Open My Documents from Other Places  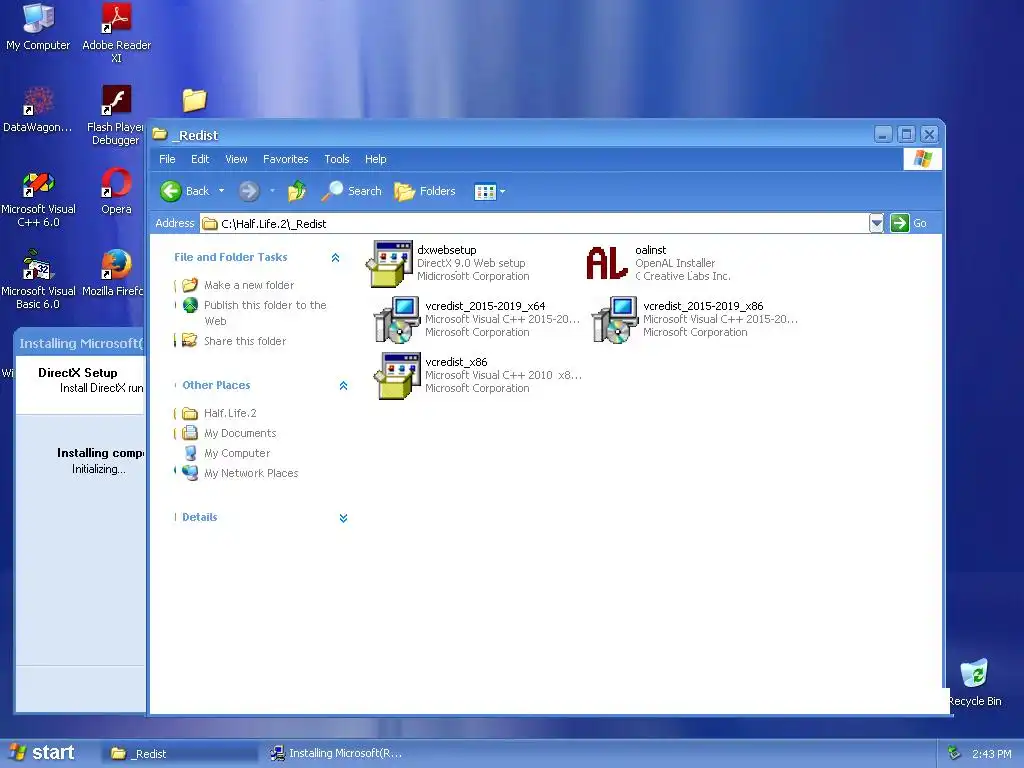click(240, 434)
